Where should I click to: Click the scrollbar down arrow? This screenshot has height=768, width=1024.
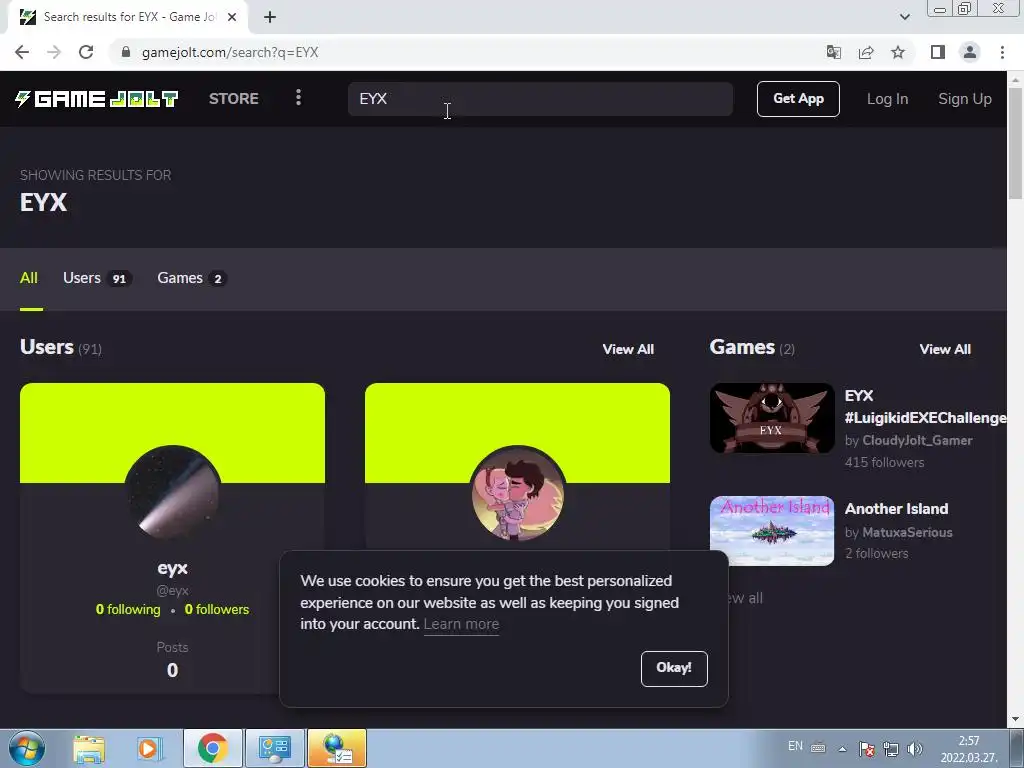pyautogui.click(x=1016, y=720)
